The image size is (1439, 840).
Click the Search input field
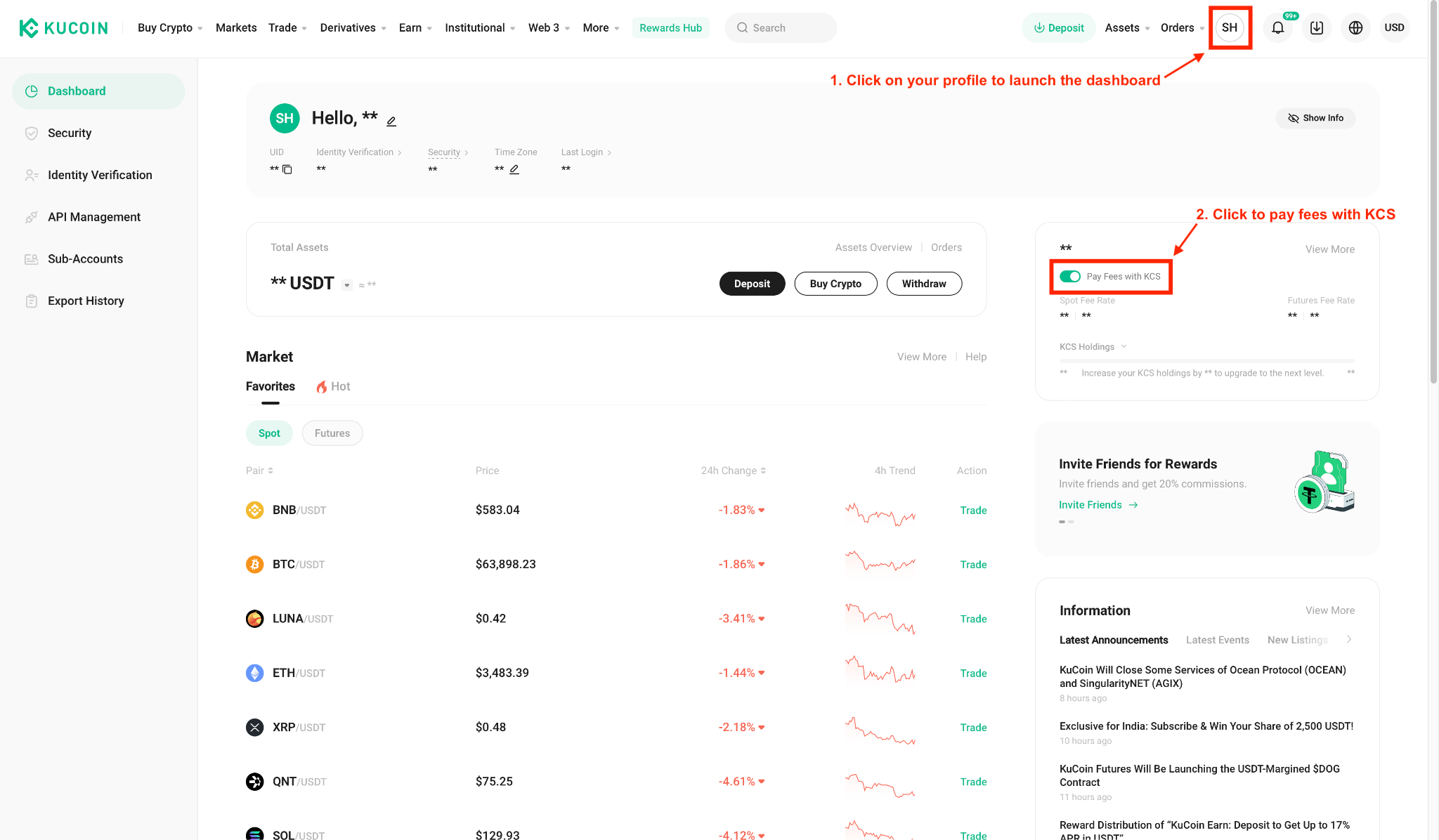pyautogui.click(x=781, y=28)
